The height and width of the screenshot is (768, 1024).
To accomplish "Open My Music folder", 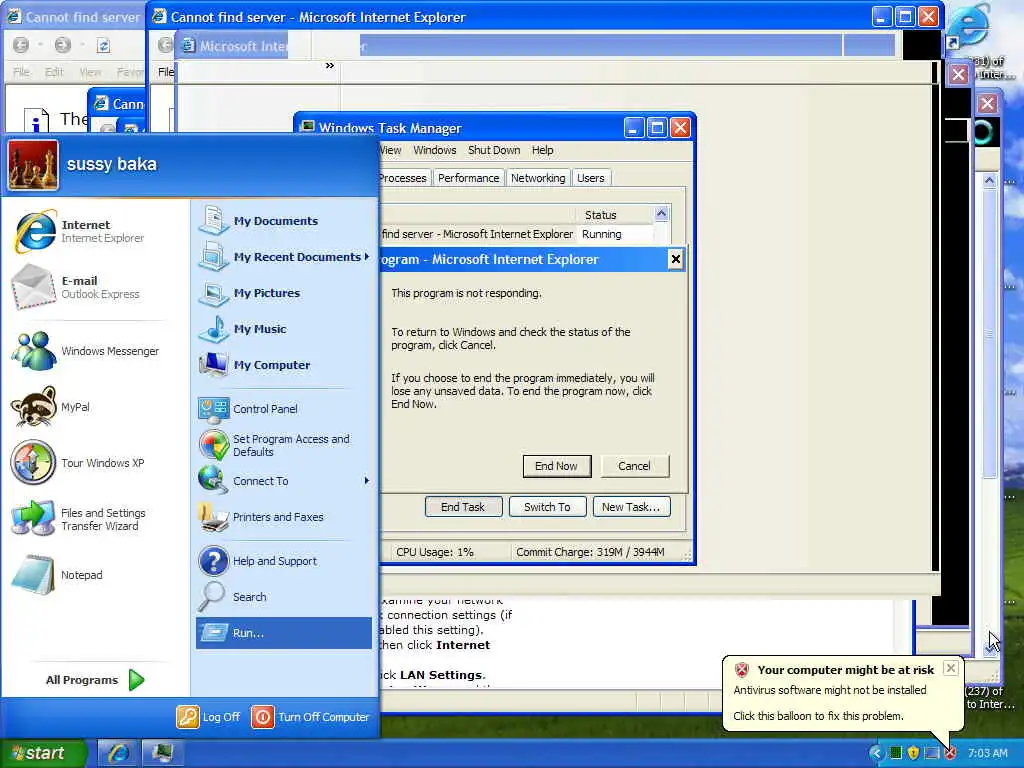I will 283,329.
